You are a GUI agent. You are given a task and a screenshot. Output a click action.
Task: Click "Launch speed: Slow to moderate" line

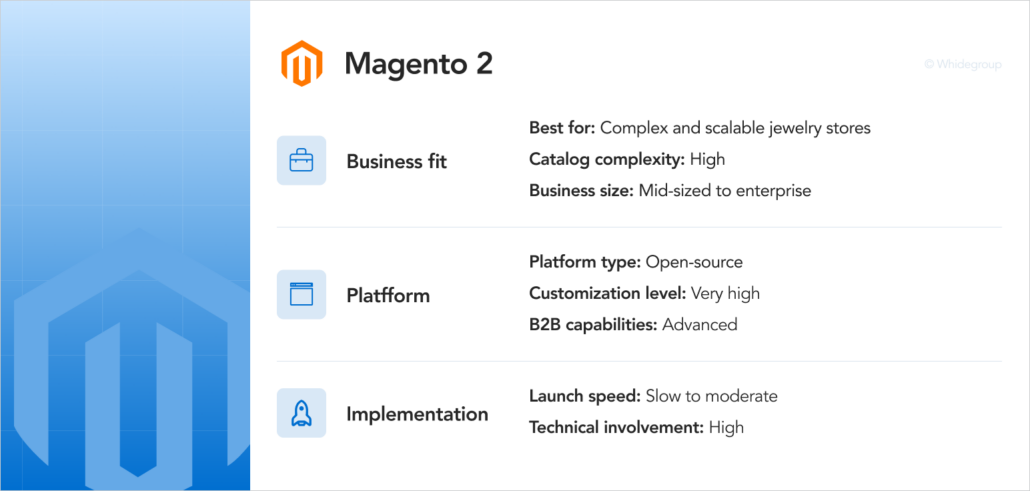point(653,396)
